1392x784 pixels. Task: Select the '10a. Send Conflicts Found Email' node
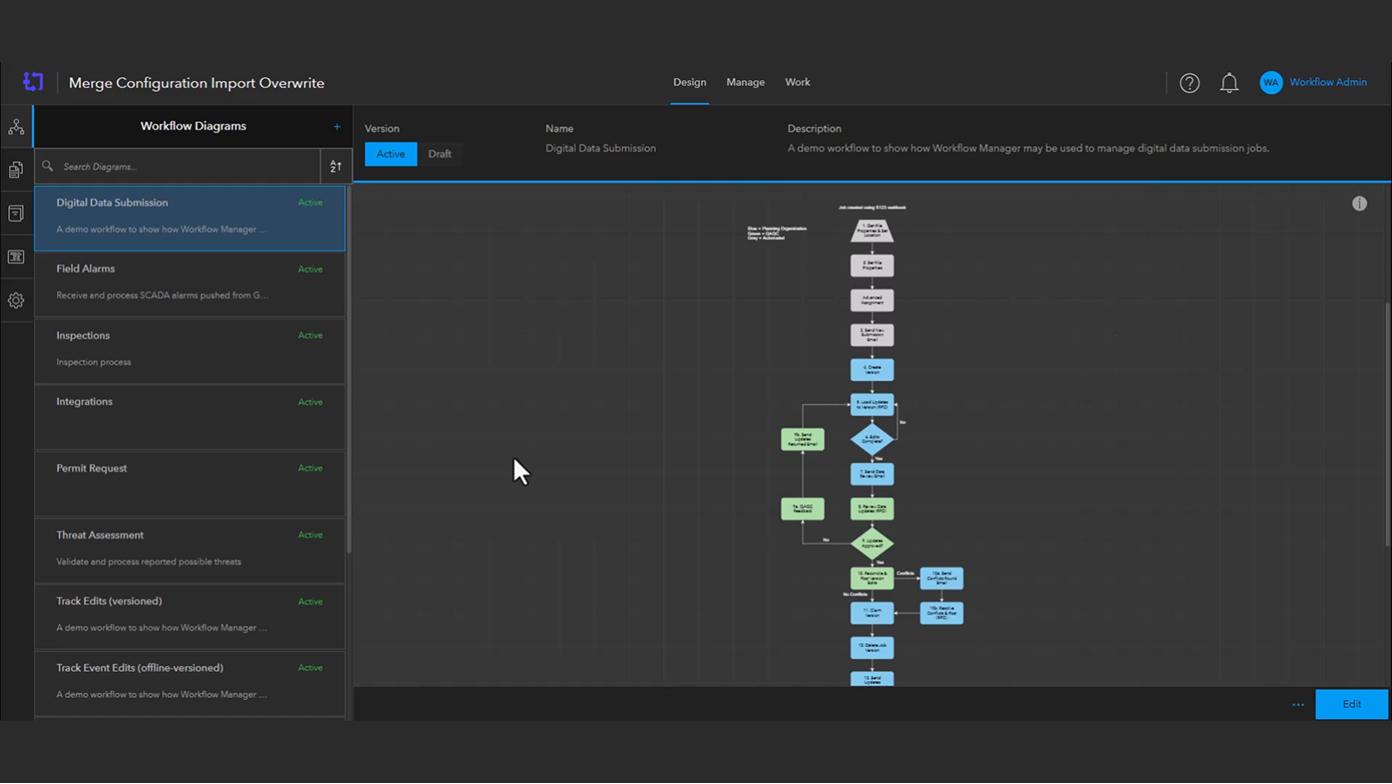(942, 578)
